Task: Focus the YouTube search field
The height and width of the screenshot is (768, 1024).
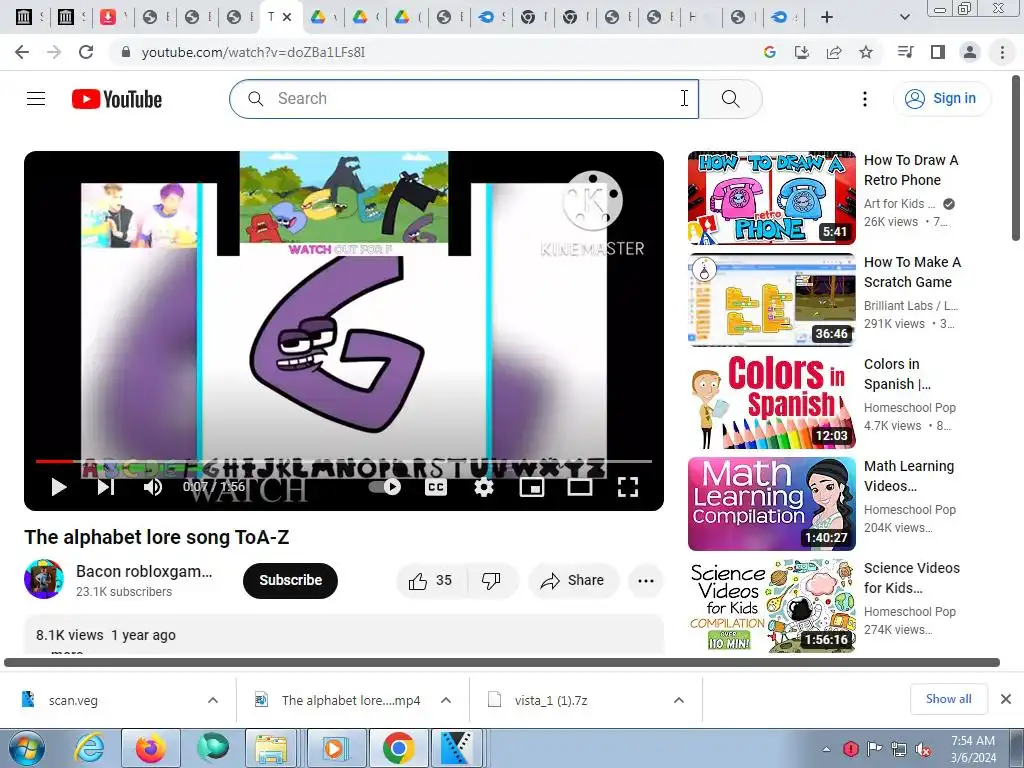Action: click(x=464, y=99)
